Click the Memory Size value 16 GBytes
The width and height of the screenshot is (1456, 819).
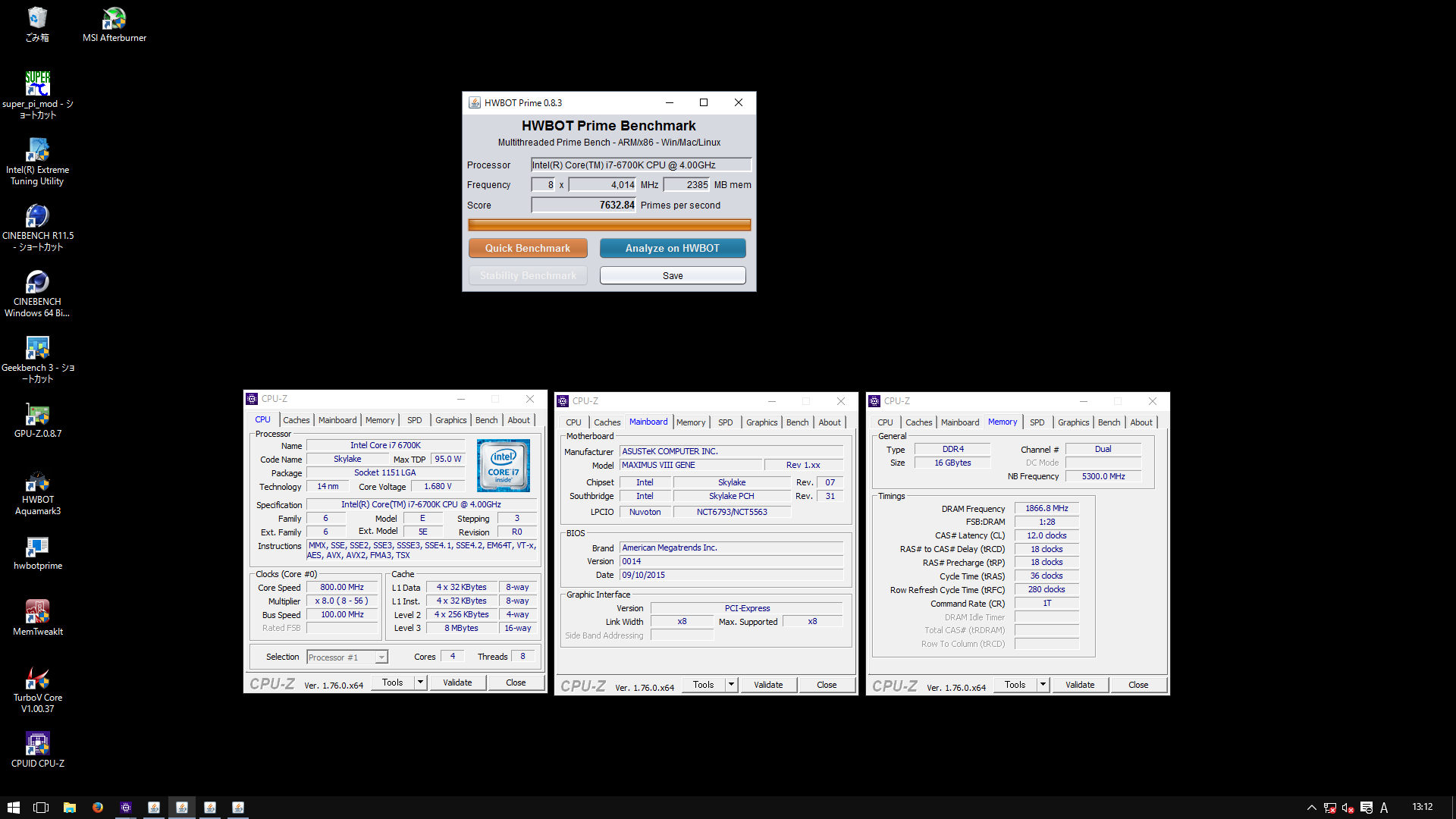tap(952, 463)
